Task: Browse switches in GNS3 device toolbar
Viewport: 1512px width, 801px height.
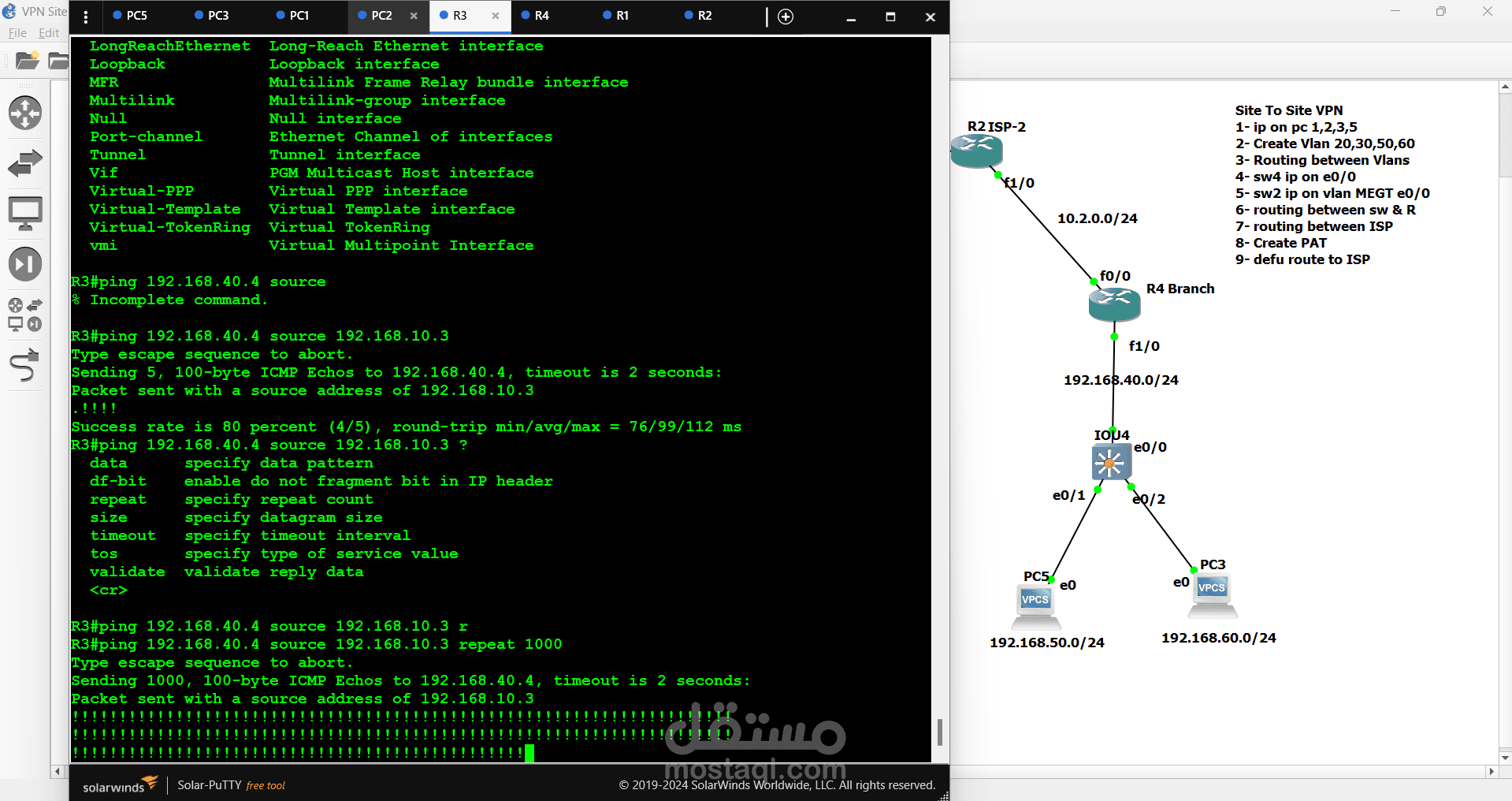Action: (25, 163)
